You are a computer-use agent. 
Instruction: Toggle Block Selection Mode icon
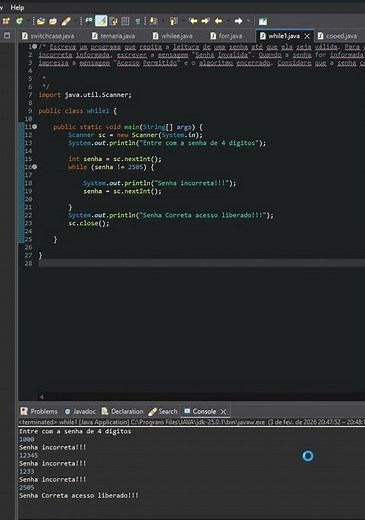(x=125, y=21)
